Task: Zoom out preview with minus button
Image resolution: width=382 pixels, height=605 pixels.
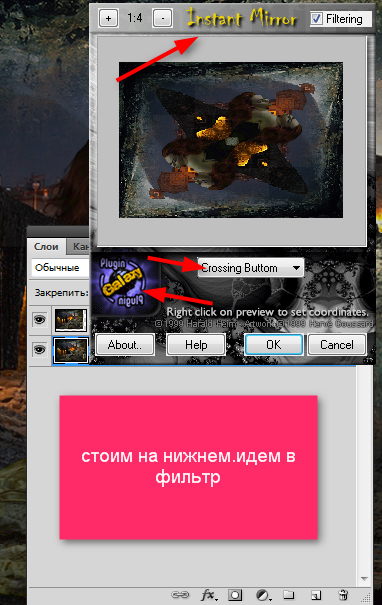Action: point(162,19)
